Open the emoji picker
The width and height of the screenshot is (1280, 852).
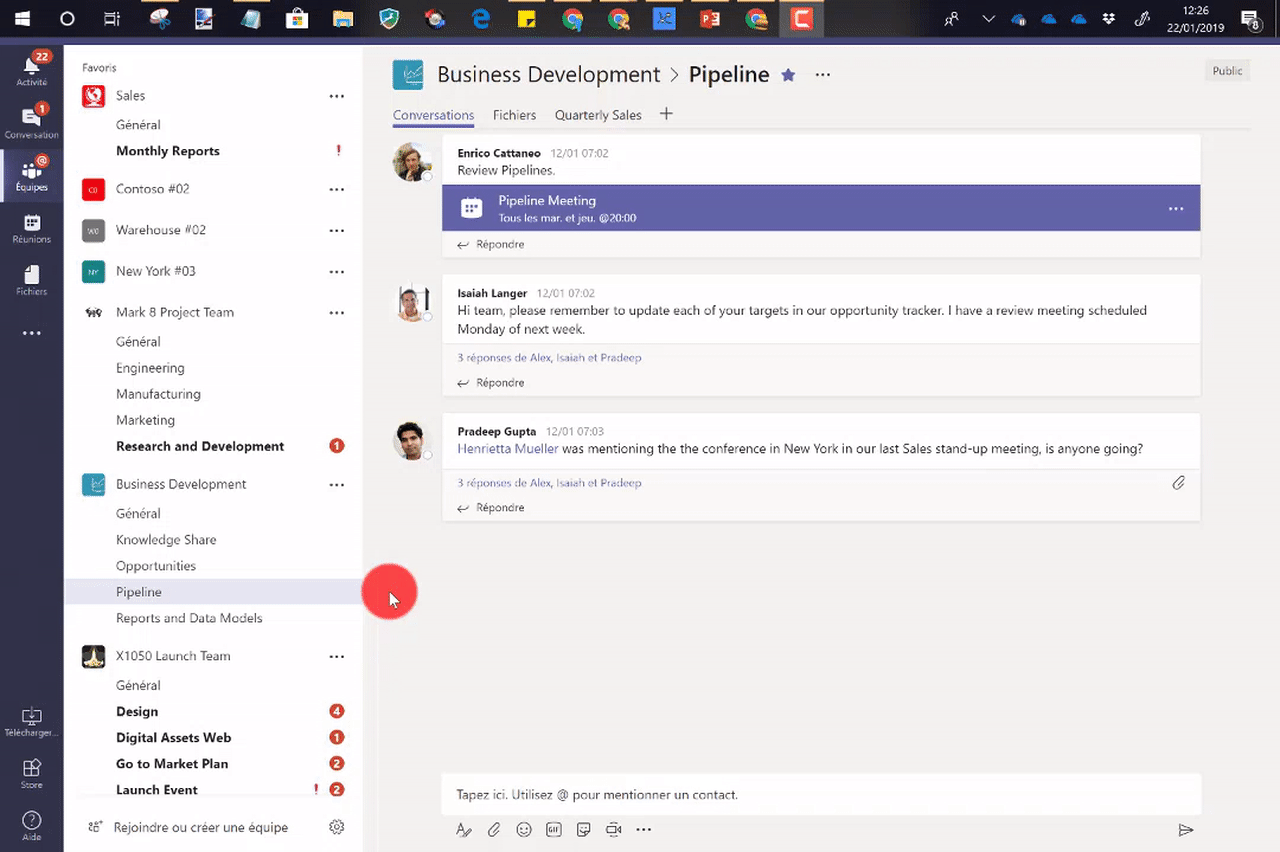pos(524,829)
